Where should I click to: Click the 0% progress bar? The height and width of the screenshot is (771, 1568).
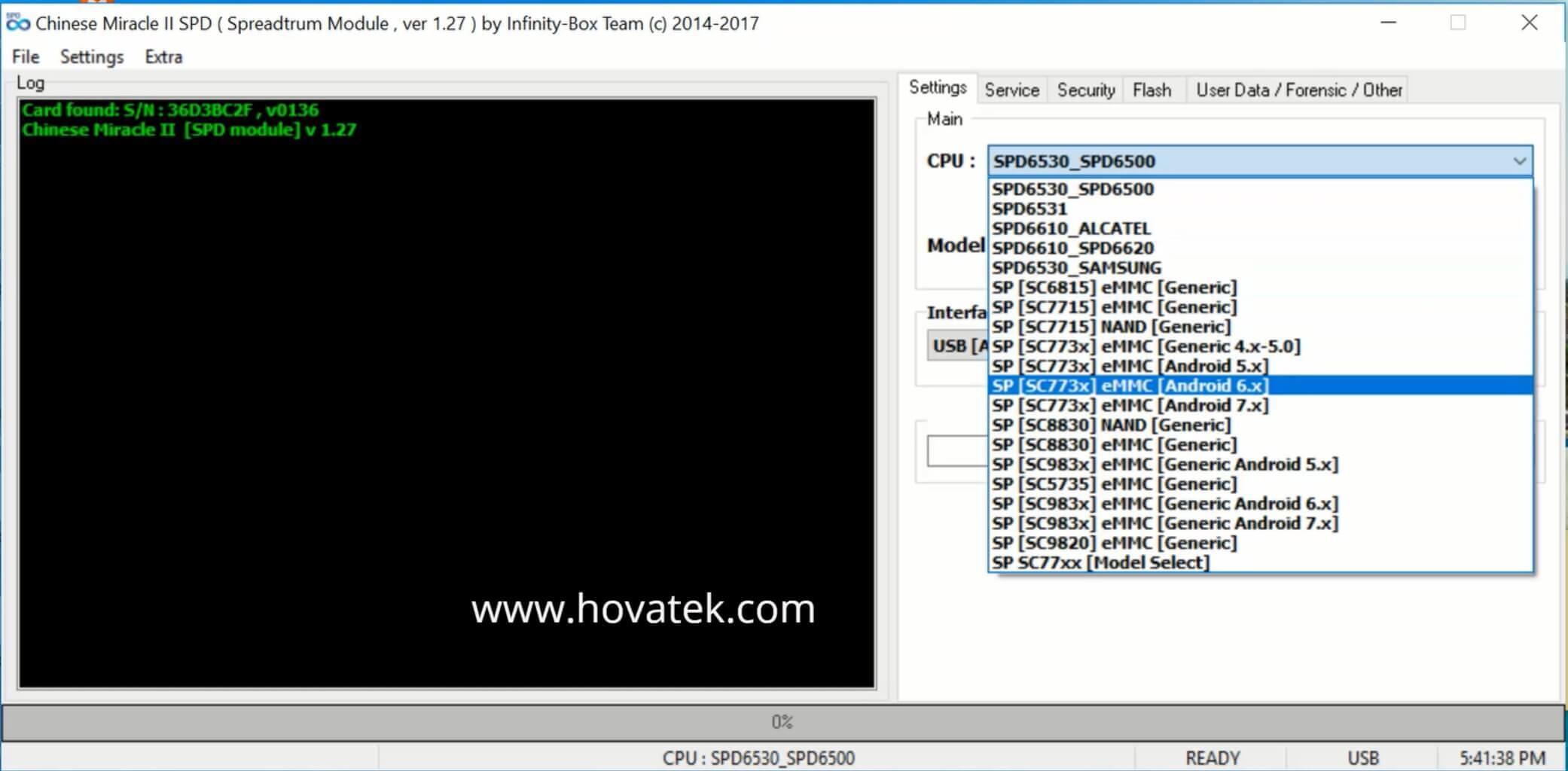(782, 722)
